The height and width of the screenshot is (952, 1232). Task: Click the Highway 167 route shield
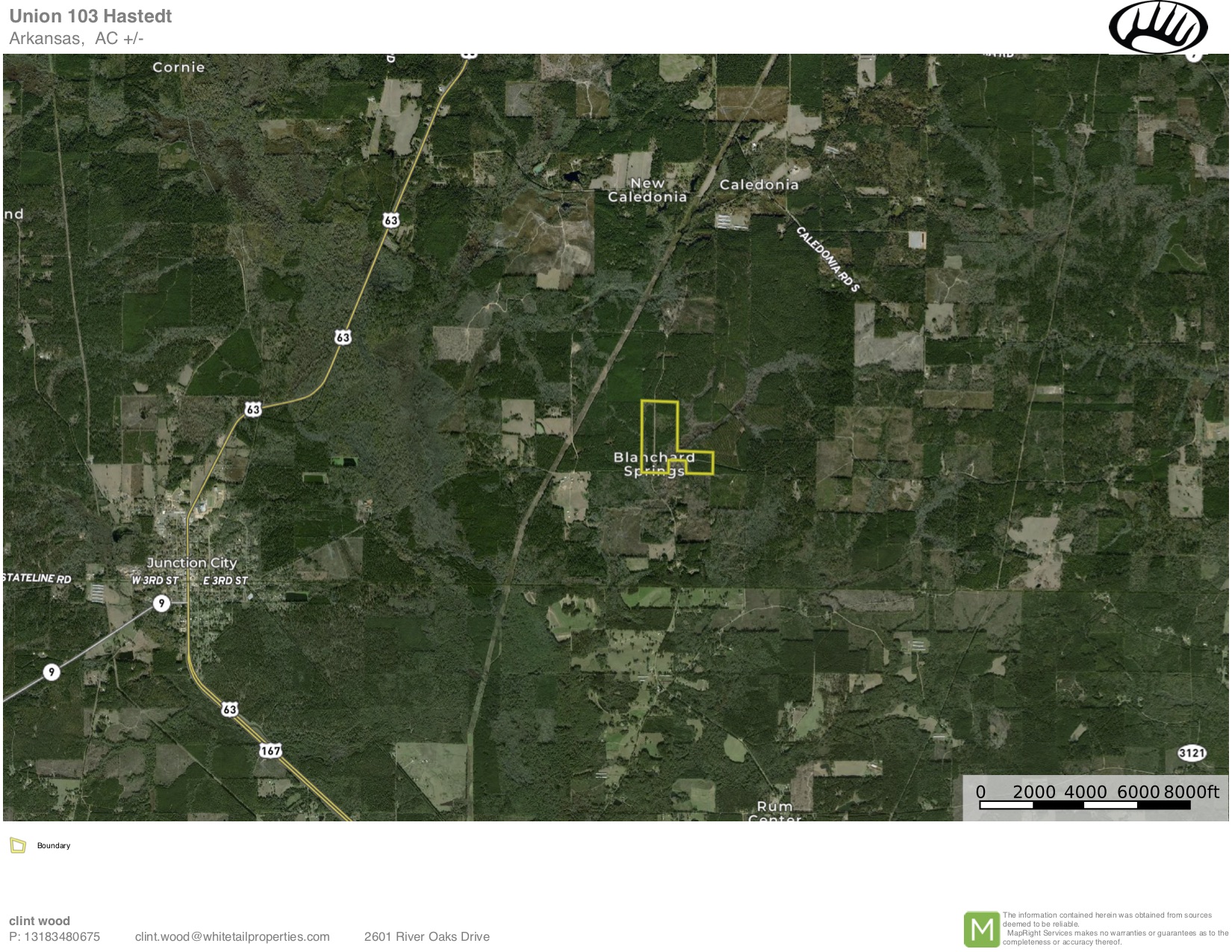(270, 750)
